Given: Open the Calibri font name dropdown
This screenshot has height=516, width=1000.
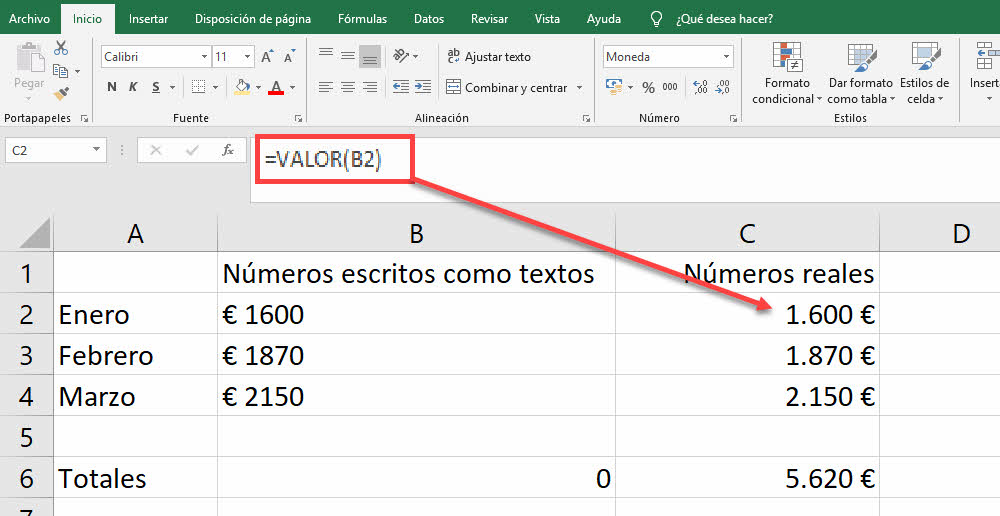Looking at the screenshot, I should [204, 57].
